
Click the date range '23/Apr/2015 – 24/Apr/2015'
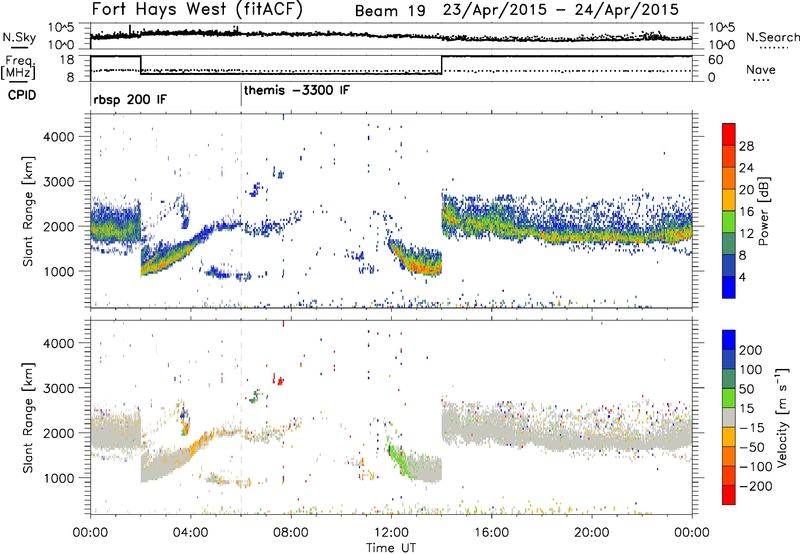point(561,10)
